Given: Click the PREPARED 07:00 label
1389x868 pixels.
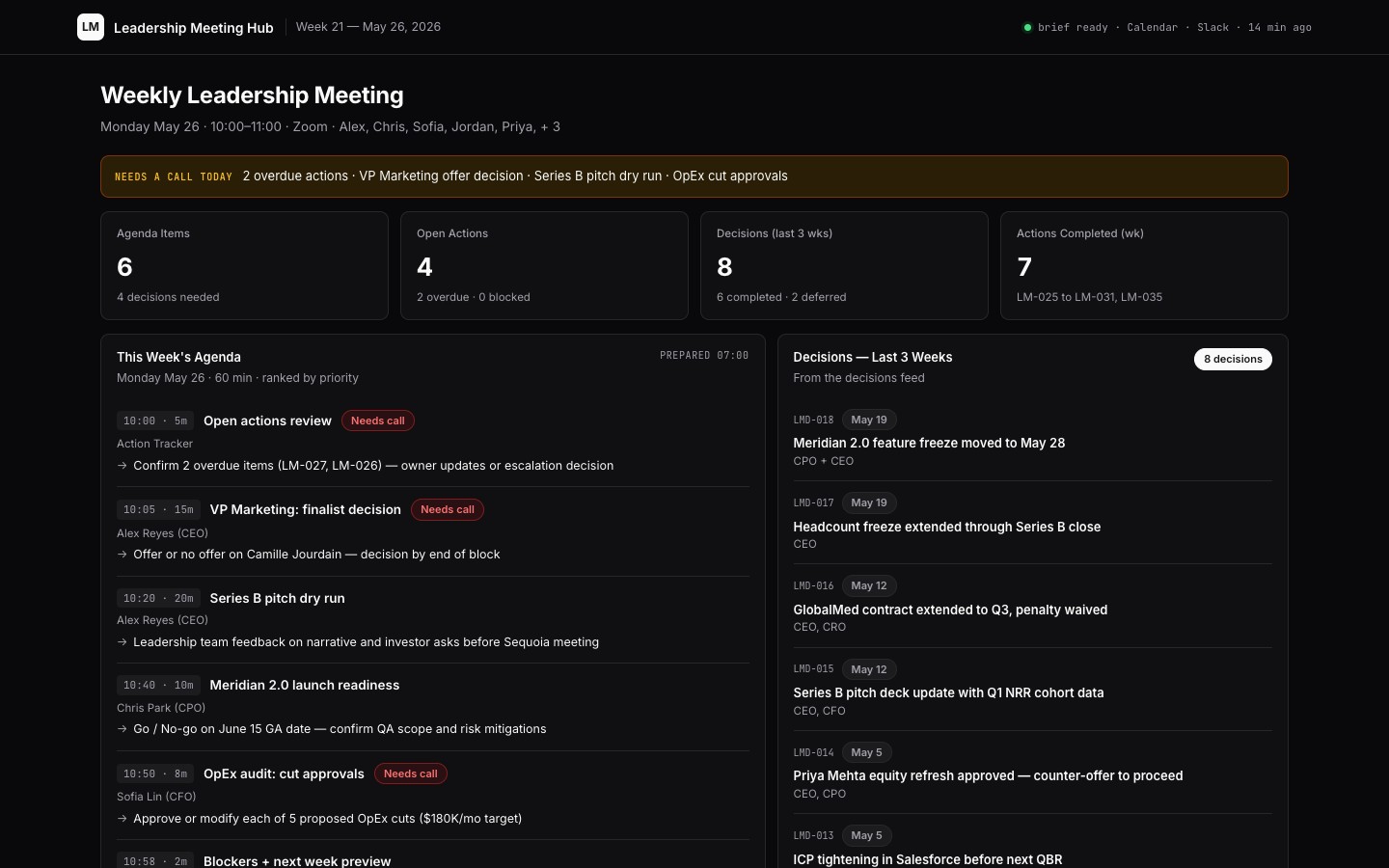Looking at the screenshot, I should 704,356.
